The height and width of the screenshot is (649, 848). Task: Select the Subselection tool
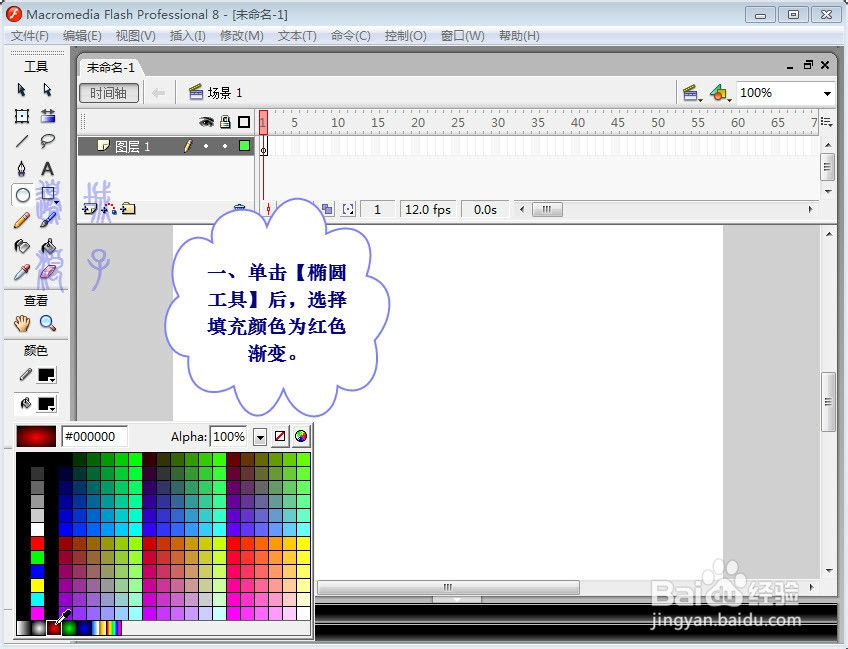(48, 89)
